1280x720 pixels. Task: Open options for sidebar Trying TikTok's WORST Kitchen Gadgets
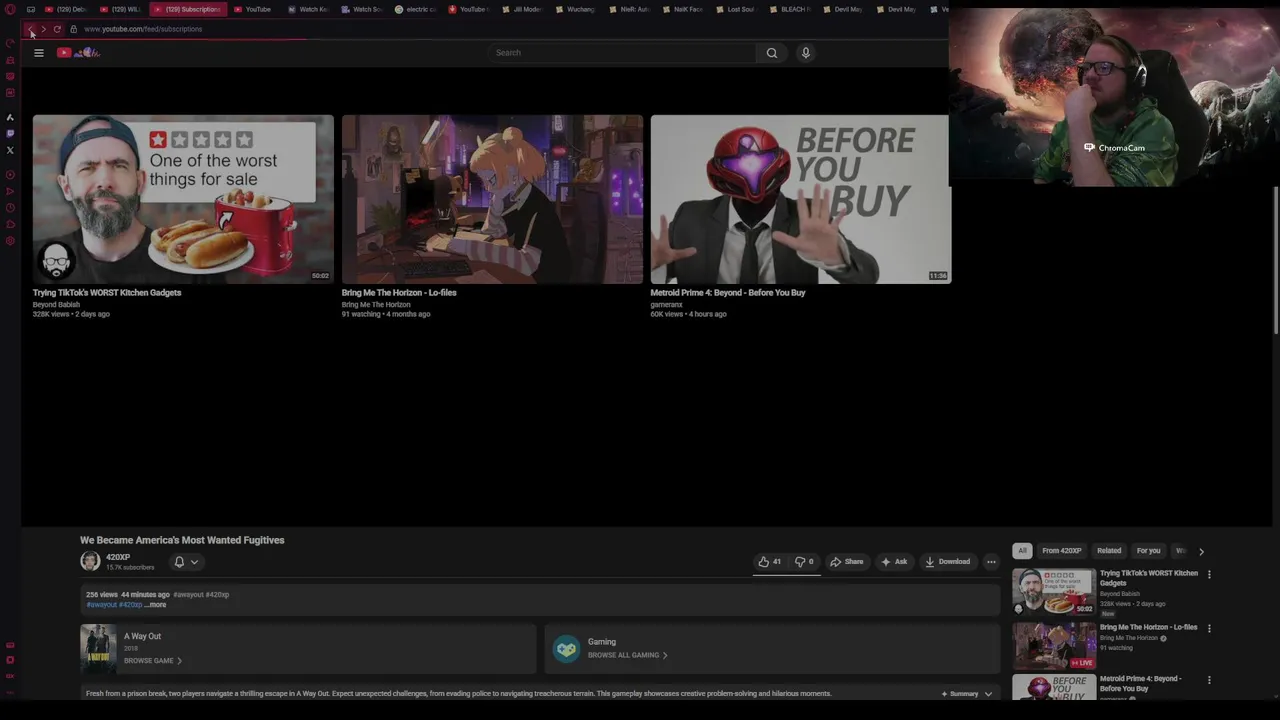point(1209,575)
